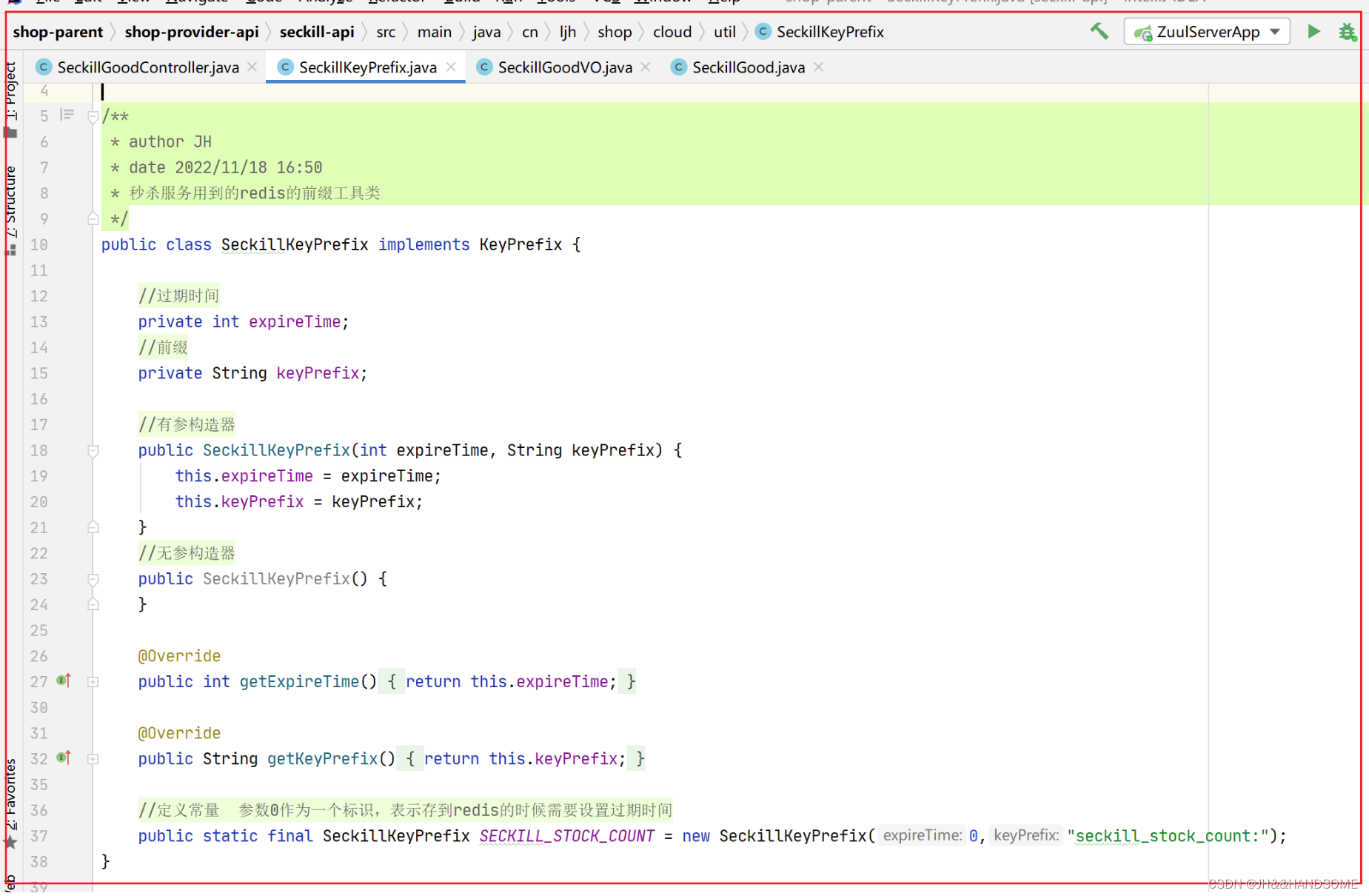Viewport: 1369px width, 896px height.
Task: Click the class icon on SeckillGood.java tab
Action: pyautogui.click(x=678, y=67)
